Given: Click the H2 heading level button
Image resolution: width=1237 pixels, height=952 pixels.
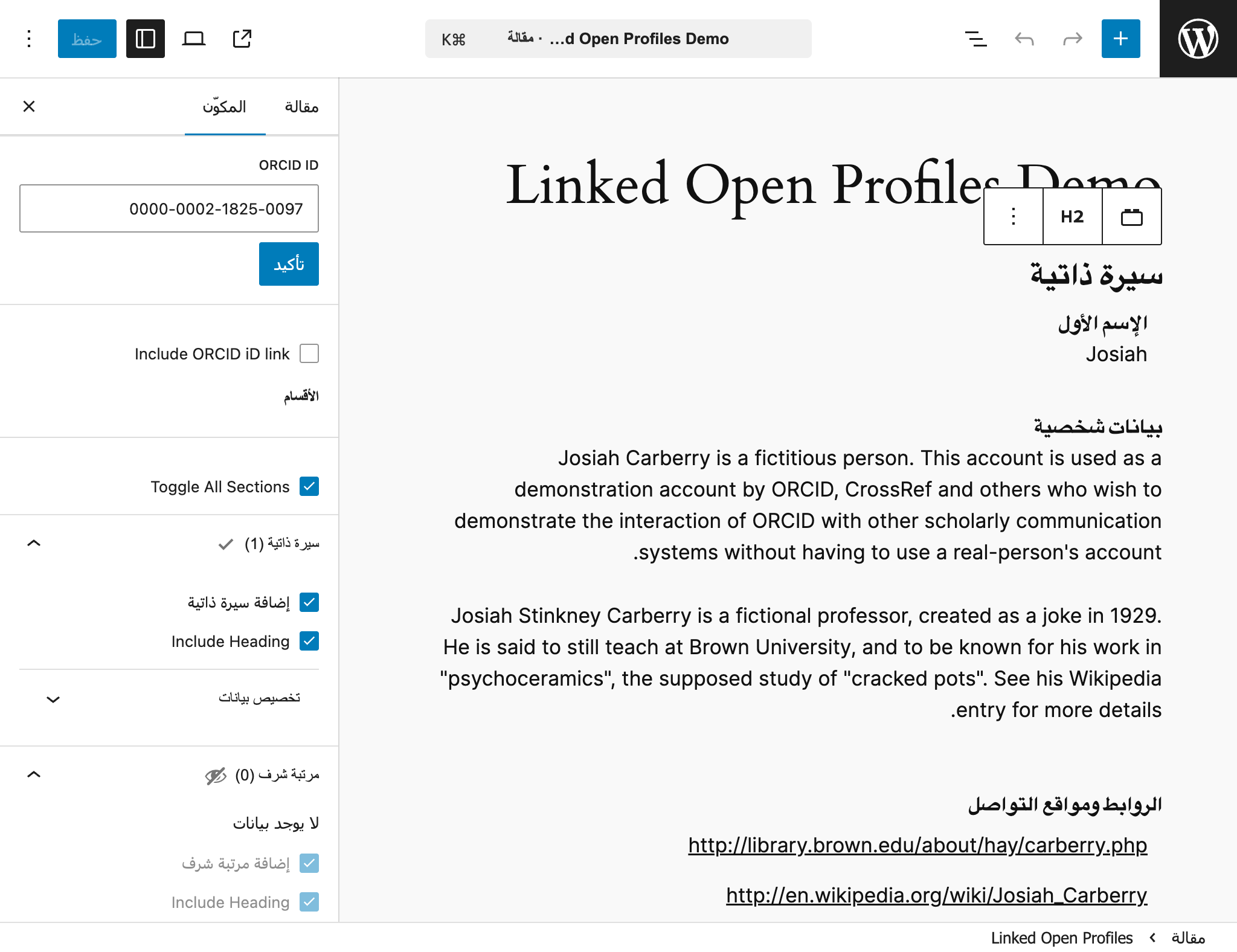Looking at the screenshot, I should tap(1072, 216).
